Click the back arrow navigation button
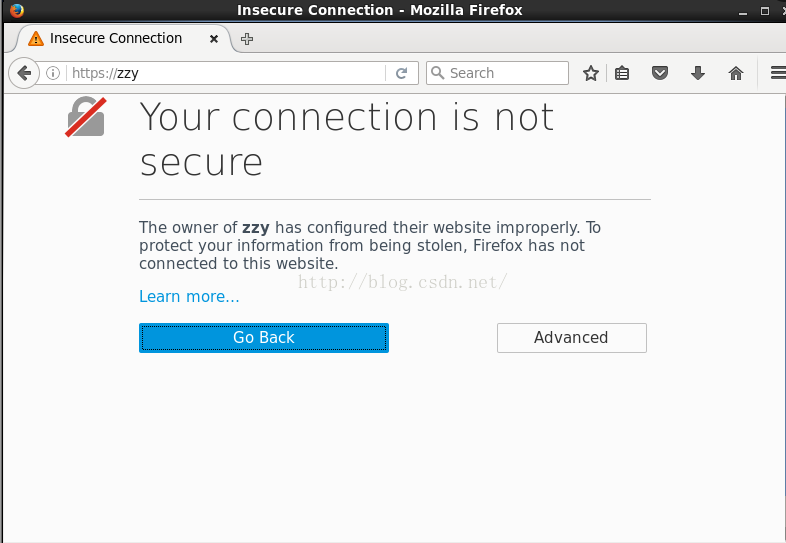Image resolution: width=786 pixels, height=543 pixels. point(24,73)
